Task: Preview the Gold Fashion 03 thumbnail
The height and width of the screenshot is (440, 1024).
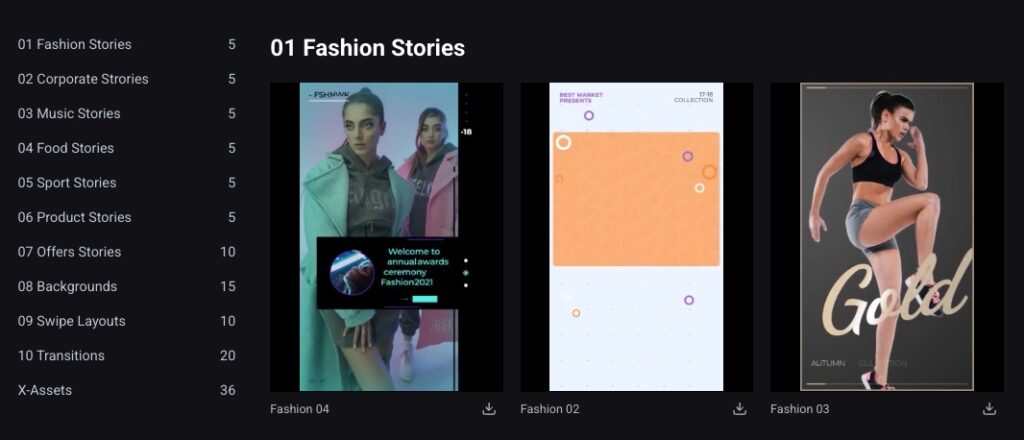Action: pos(886,236)
